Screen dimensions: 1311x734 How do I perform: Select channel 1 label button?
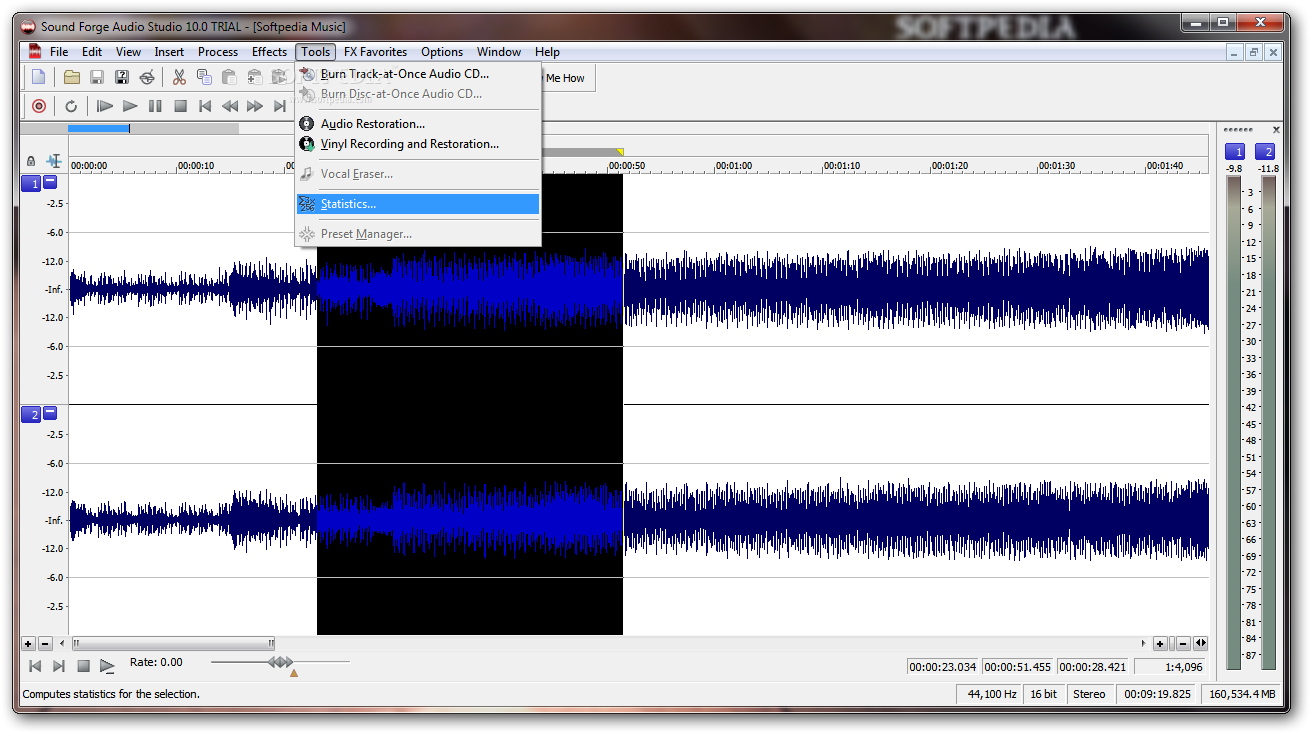tap(31, 184)
